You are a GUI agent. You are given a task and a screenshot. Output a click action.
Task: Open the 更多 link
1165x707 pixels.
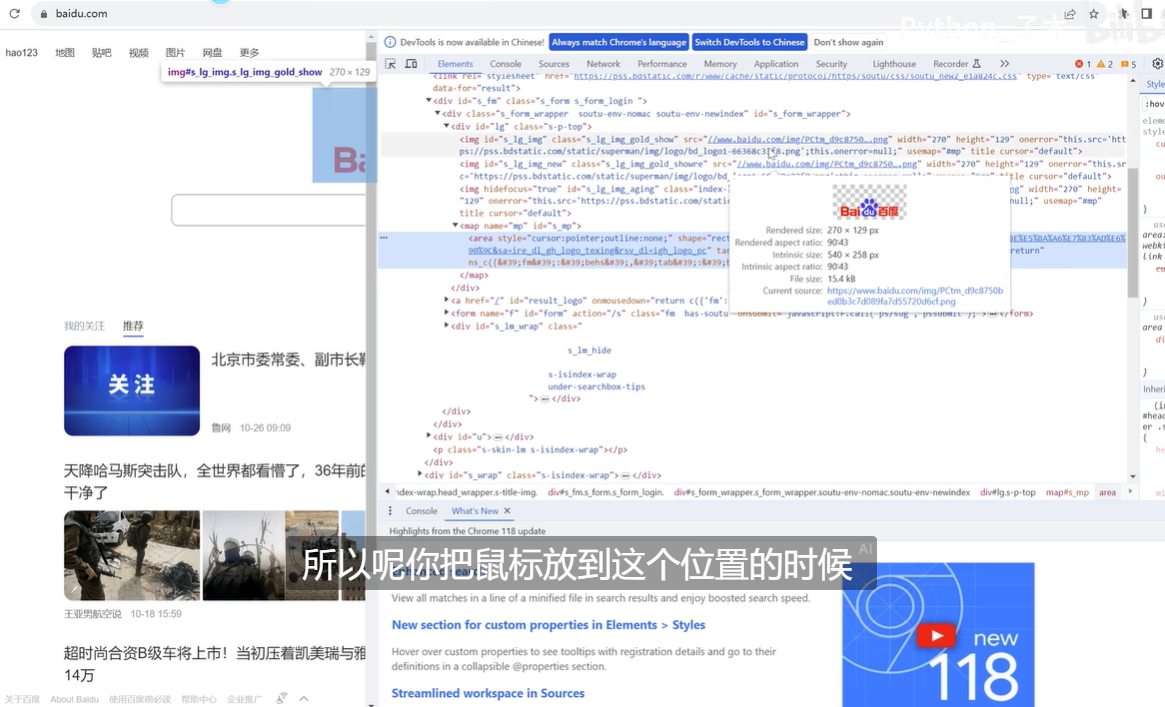[x=250, y=52]
